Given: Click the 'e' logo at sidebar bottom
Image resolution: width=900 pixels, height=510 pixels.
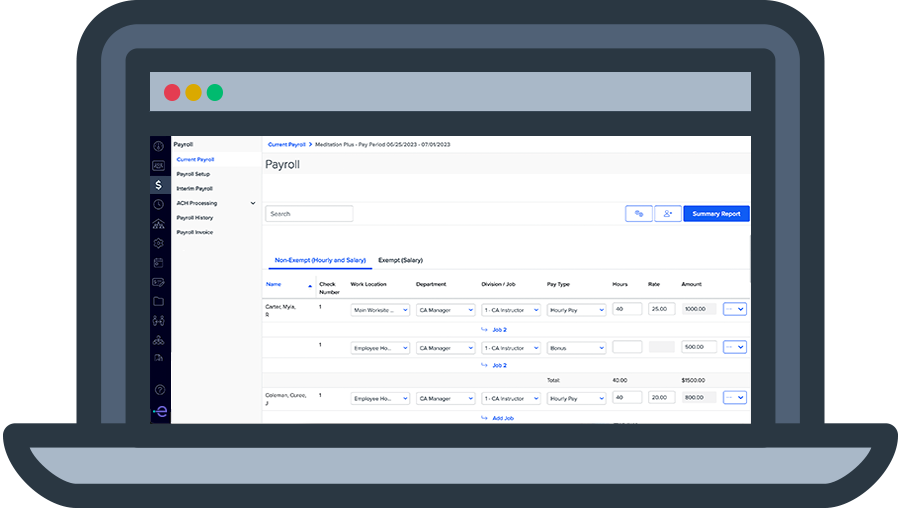Looking at the screenshot, I should click(x=158, y=411).
